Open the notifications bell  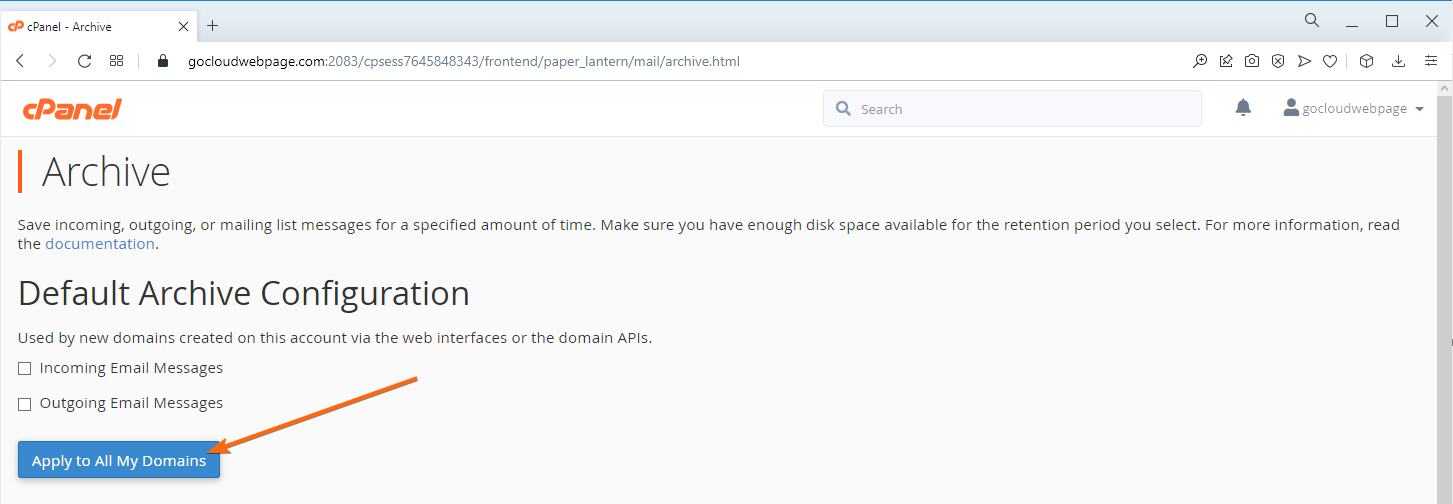[1243, 108]
